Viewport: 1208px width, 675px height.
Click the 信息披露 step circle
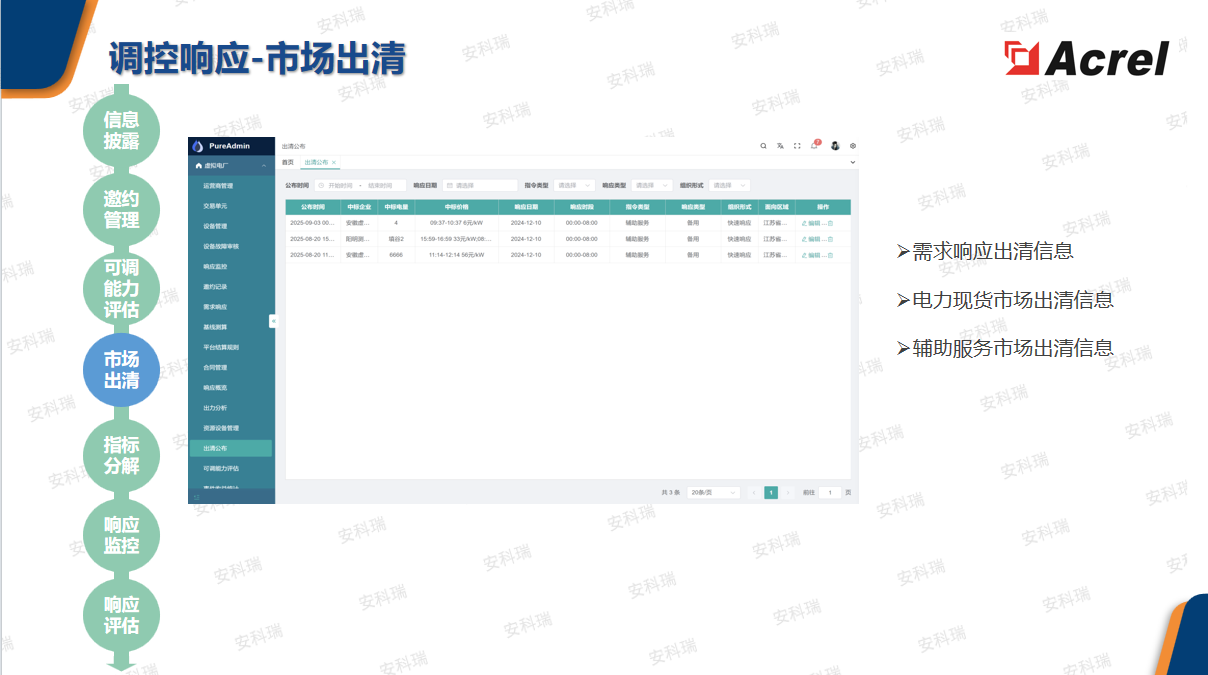[x=121, y=130]
